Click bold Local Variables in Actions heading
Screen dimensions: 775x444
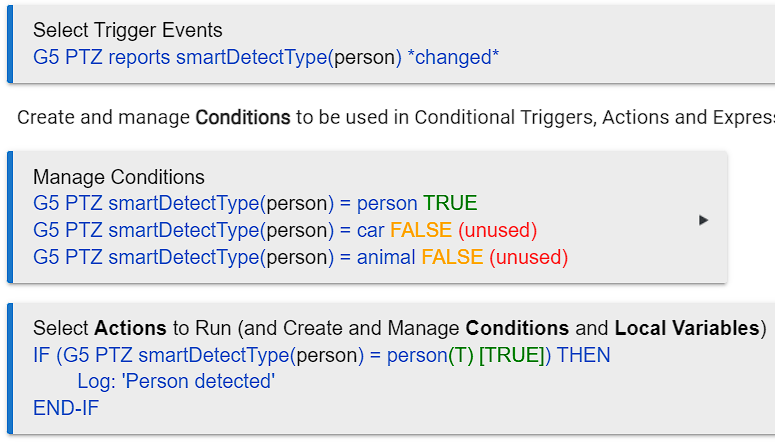click(687, 328)
